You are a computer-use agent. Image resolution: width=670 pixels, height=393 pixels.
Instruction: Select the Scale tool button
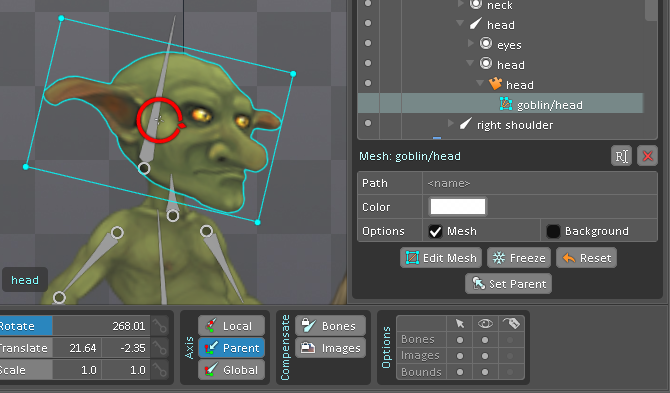(x=26, y=370)
